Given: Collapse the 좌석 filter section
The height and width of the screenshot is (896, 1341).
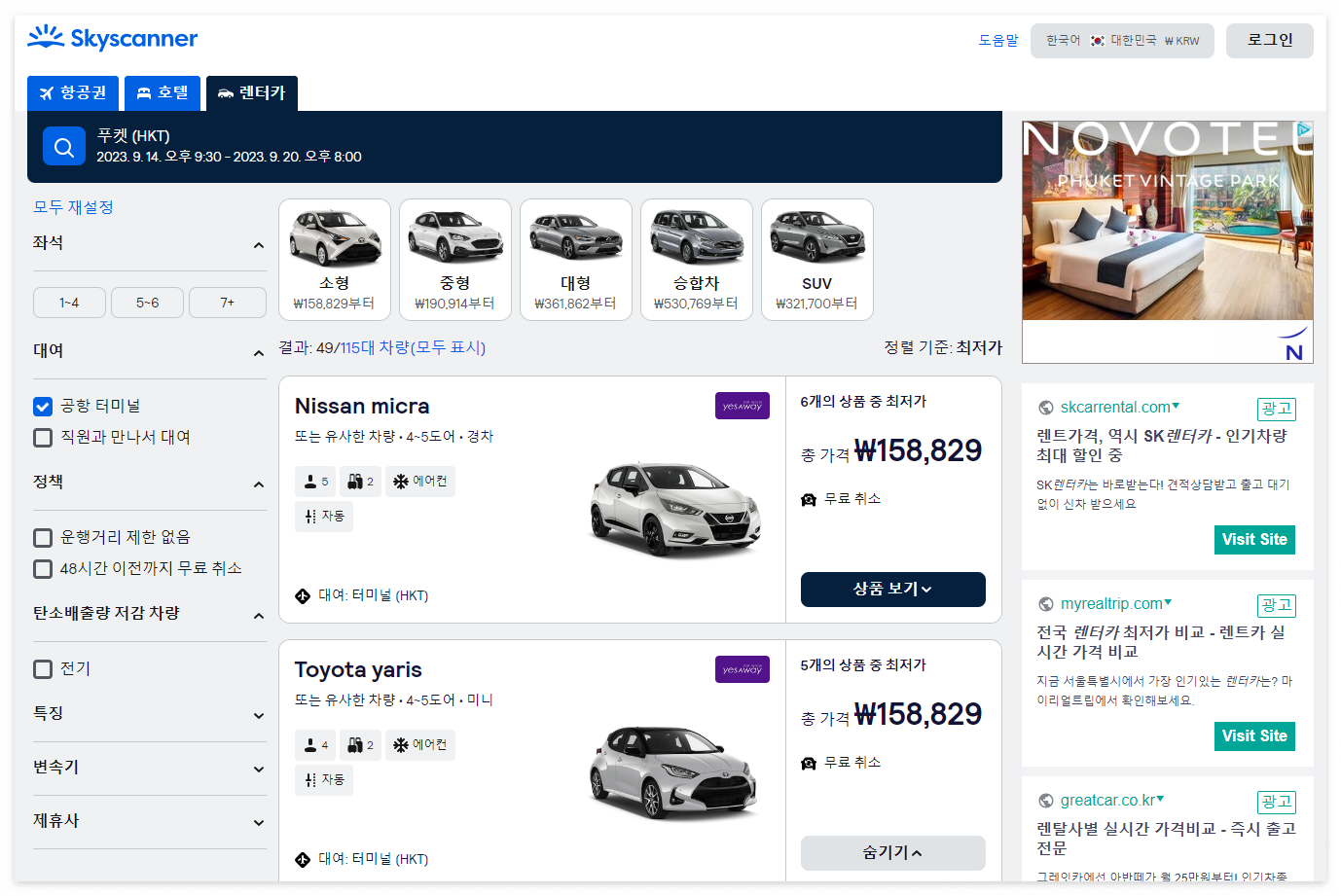Looking at the screenshot, I should pyautogui.click(x=259, y=245).
